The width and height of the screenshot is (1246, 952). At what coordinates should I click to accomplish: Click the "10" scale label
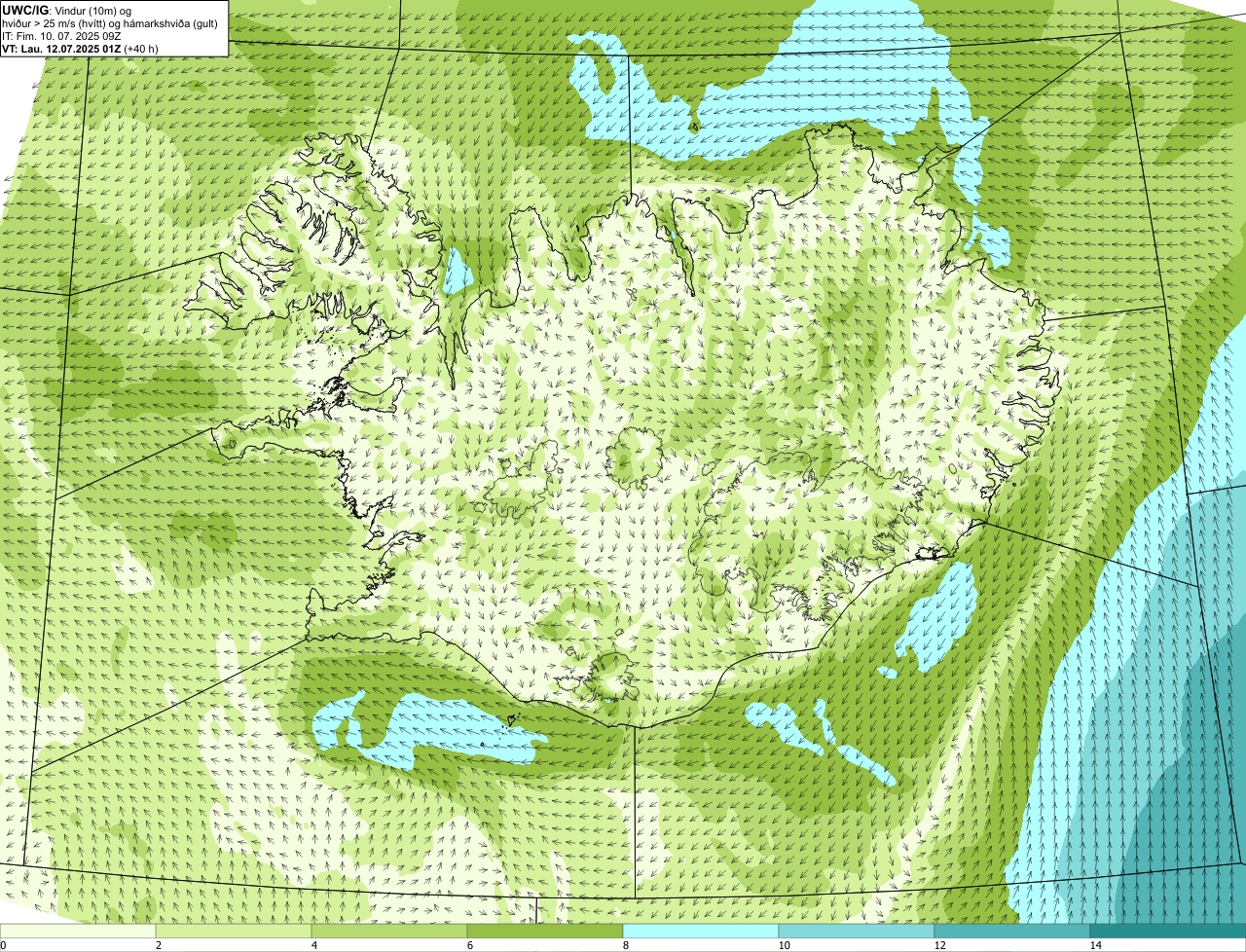(784, 945)
